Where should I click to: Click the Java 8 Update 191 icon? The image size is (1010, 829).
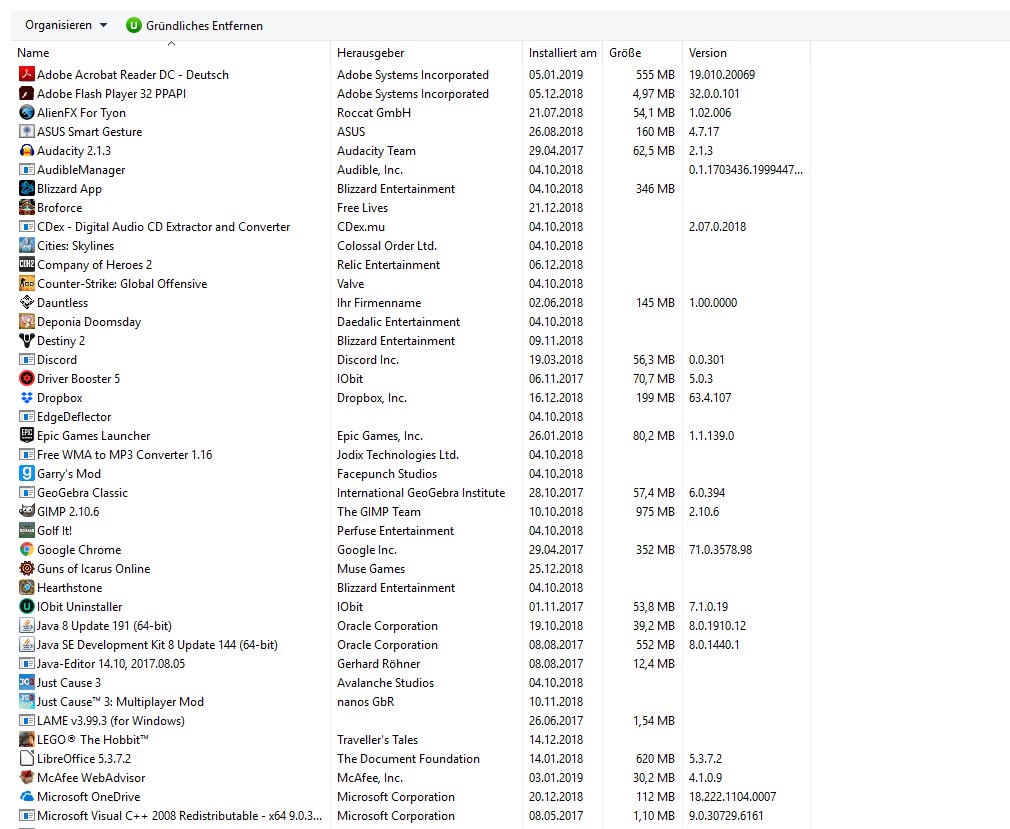pyautogui.click(x=26, y=625)
